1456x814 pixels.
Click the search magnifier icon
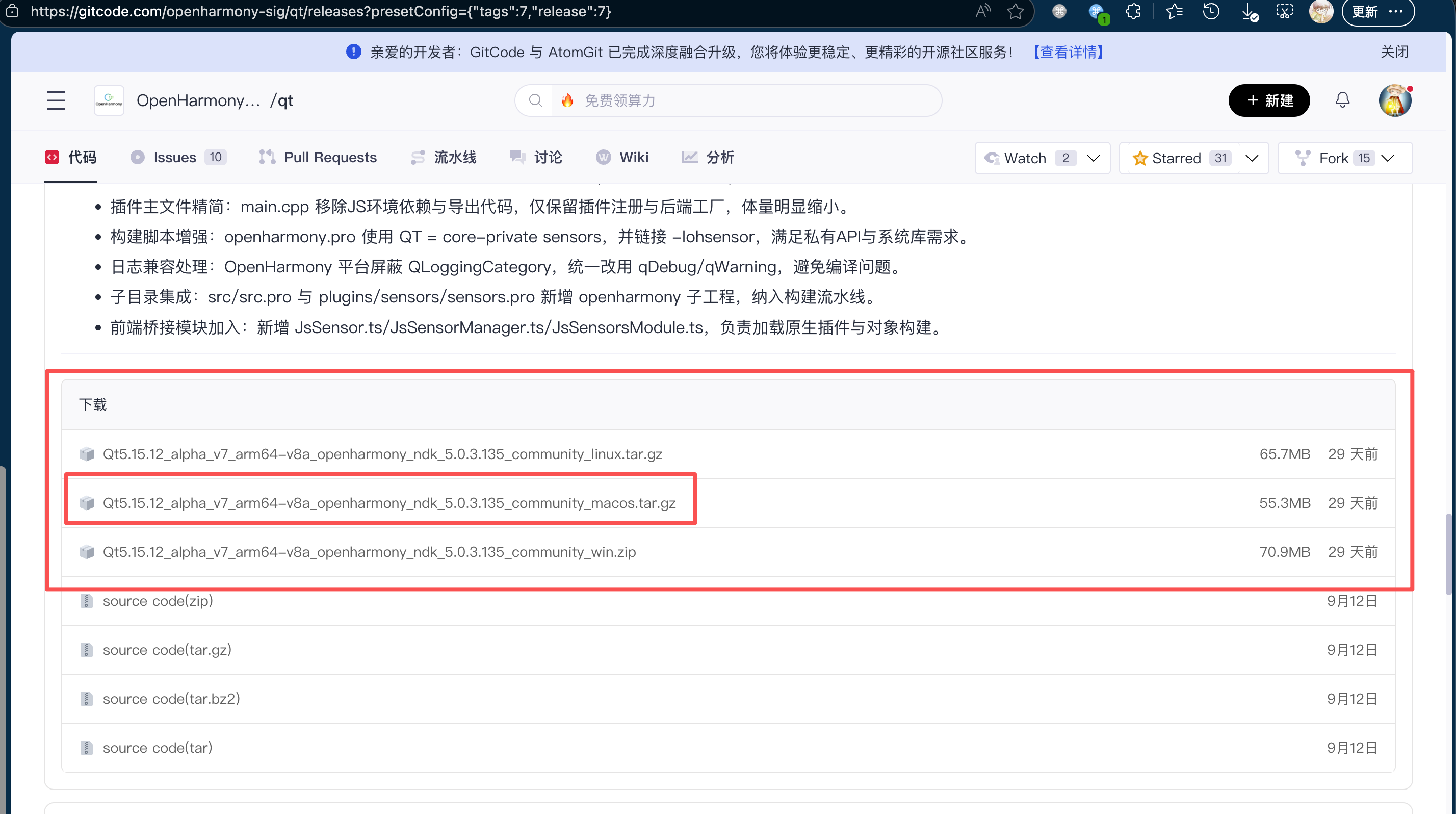(535, 100)
